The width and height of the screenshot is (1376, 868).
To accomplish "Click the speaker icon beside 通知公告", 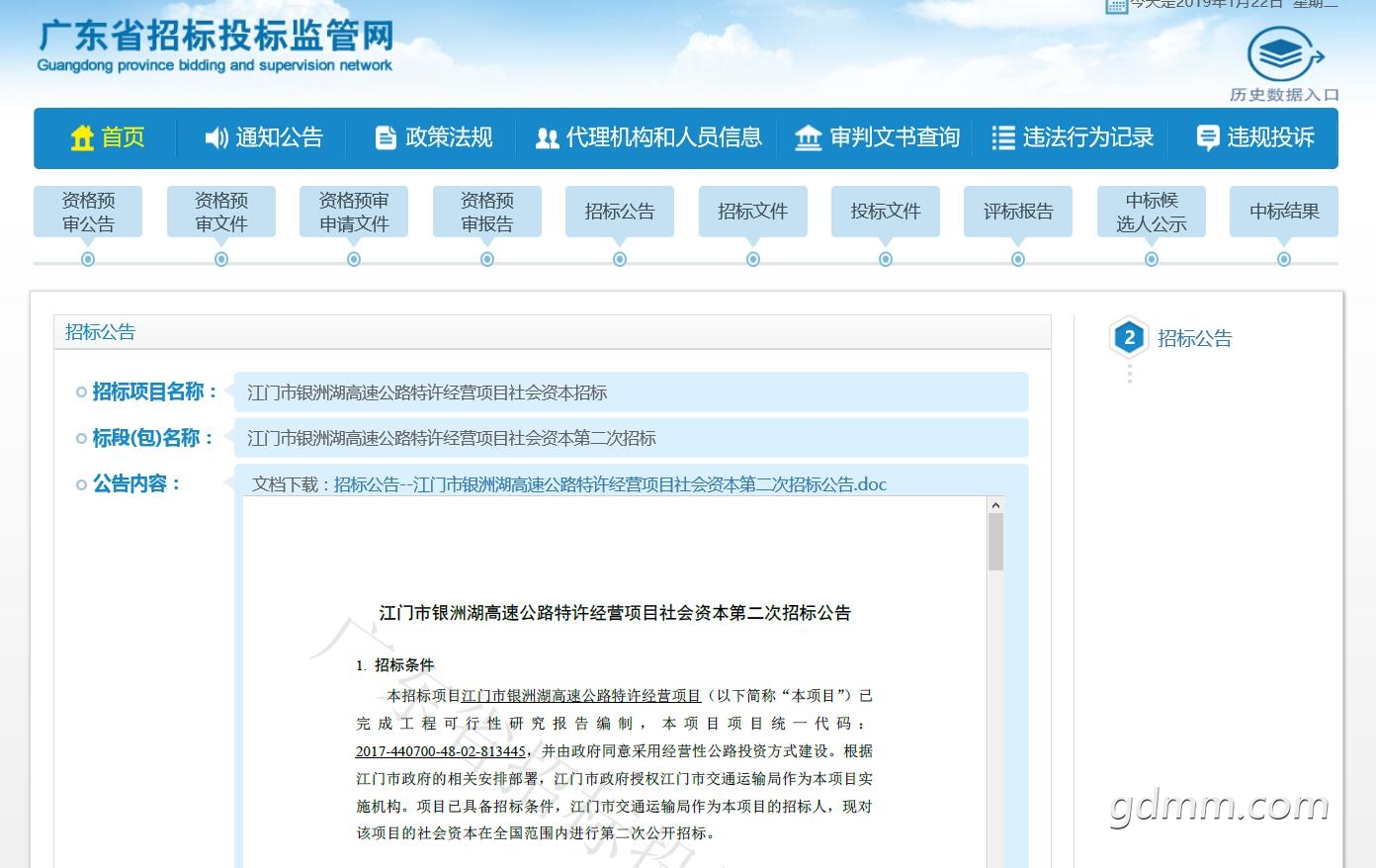I will (x=215, y=138).
